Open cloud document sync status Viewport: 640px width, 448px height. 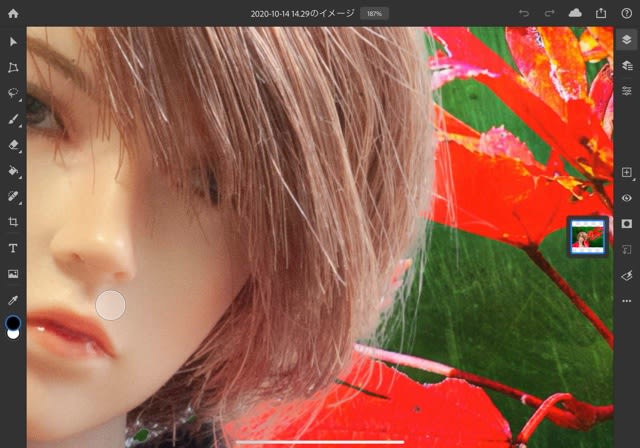click(575, 13)
